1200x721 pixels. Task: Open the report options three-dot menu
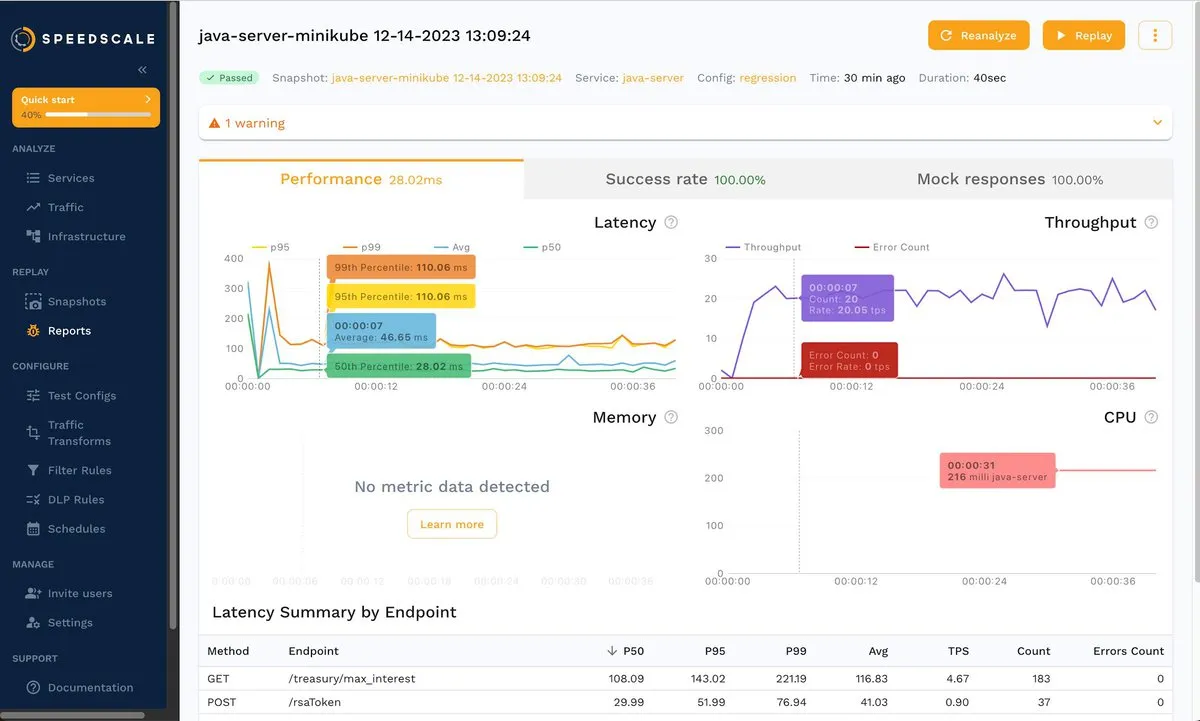tap(1155, 34)
